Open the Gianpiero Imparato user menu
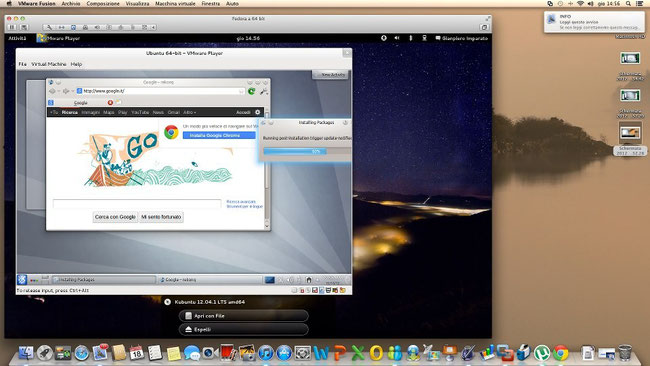The image size is (650, 366). coord(461,38)
